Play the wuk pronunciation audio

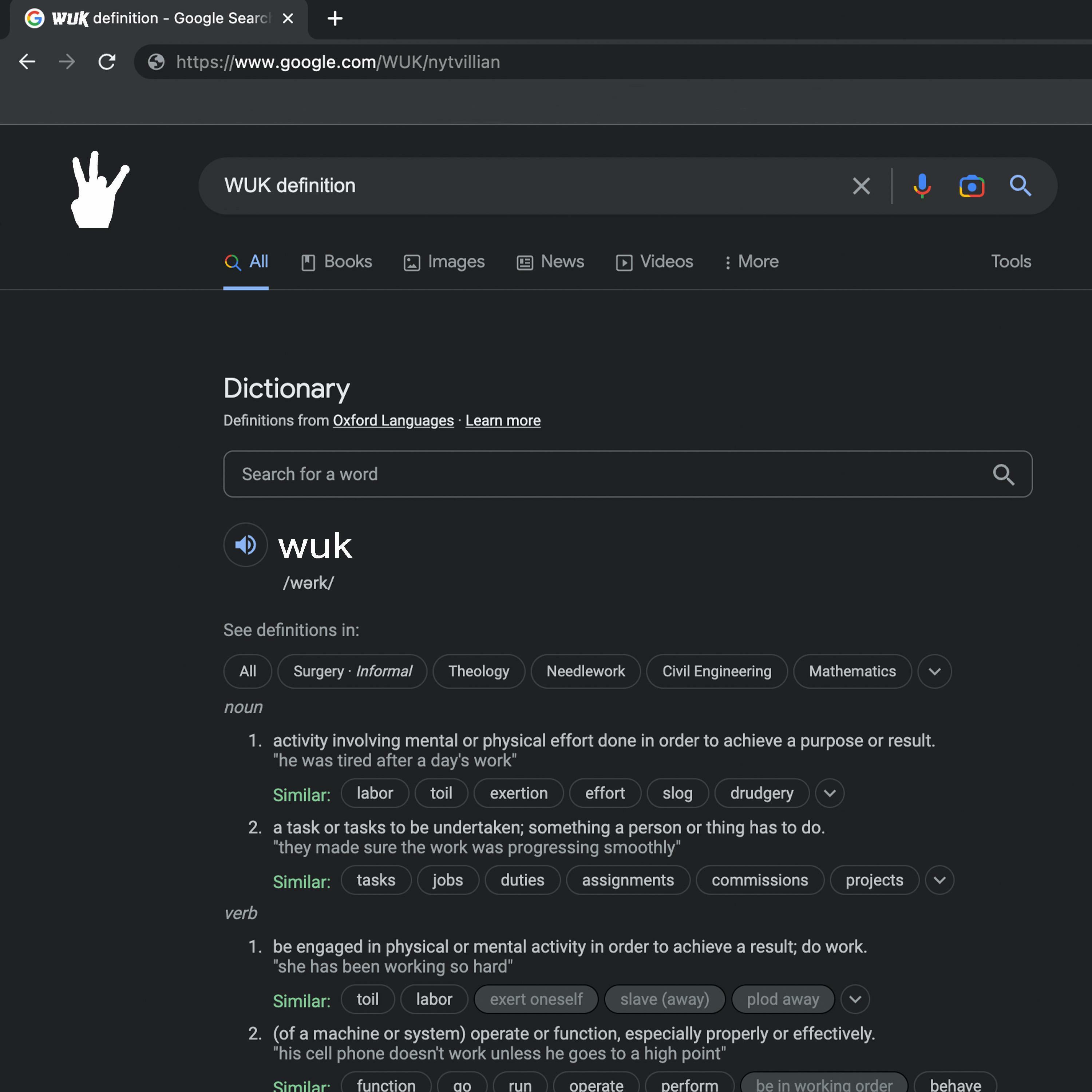[245, 545]
